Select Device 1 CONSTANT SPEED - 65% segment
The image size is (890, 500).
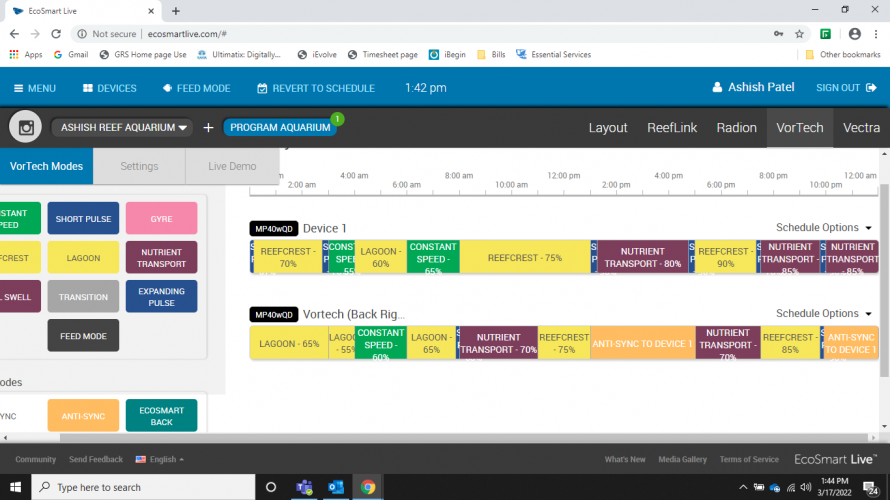[x=433, y=257]
